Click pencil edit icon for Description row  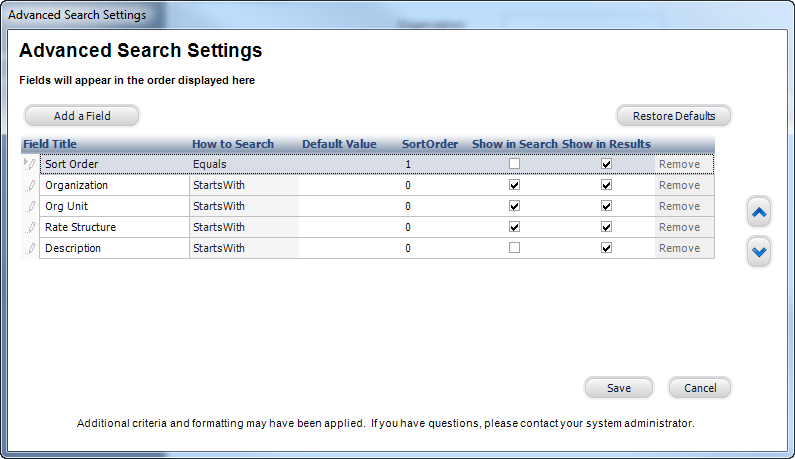[x=30, y=248]
